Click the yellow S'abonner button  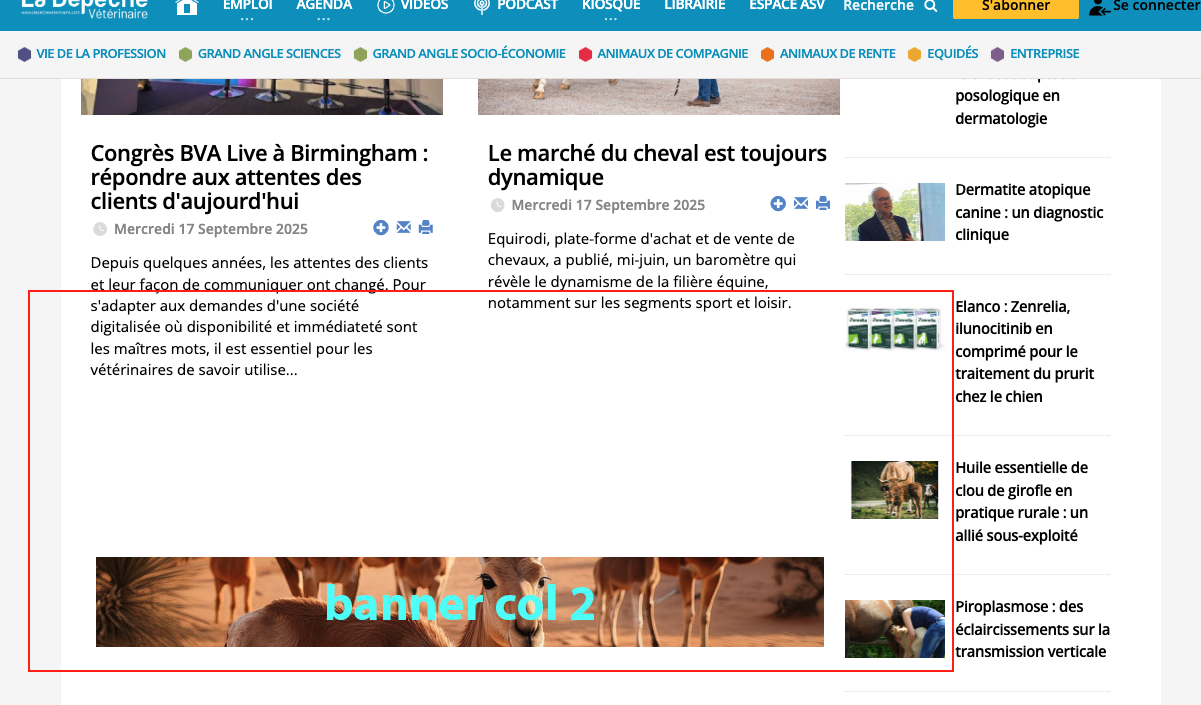1015,7
